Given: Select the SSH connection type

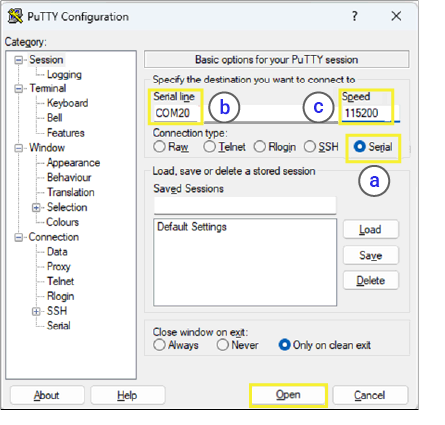Looking at the screenshot, I should point(310,147).
